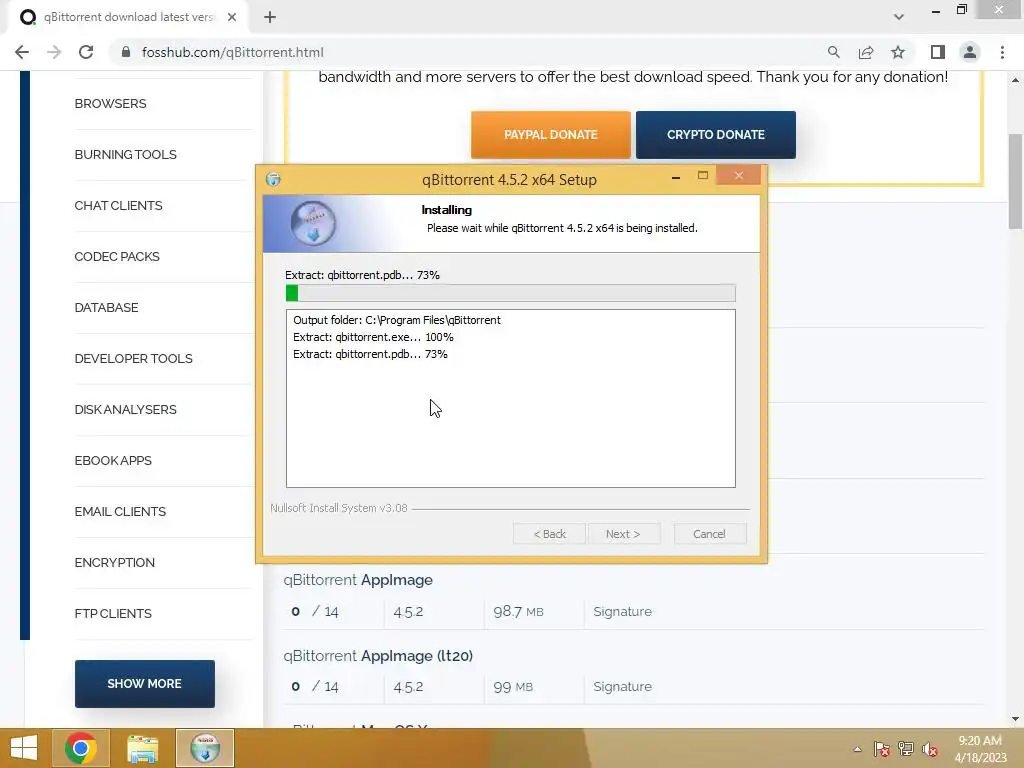
Task: Click page scrollbar thumb
Action: pos(1015,182)
